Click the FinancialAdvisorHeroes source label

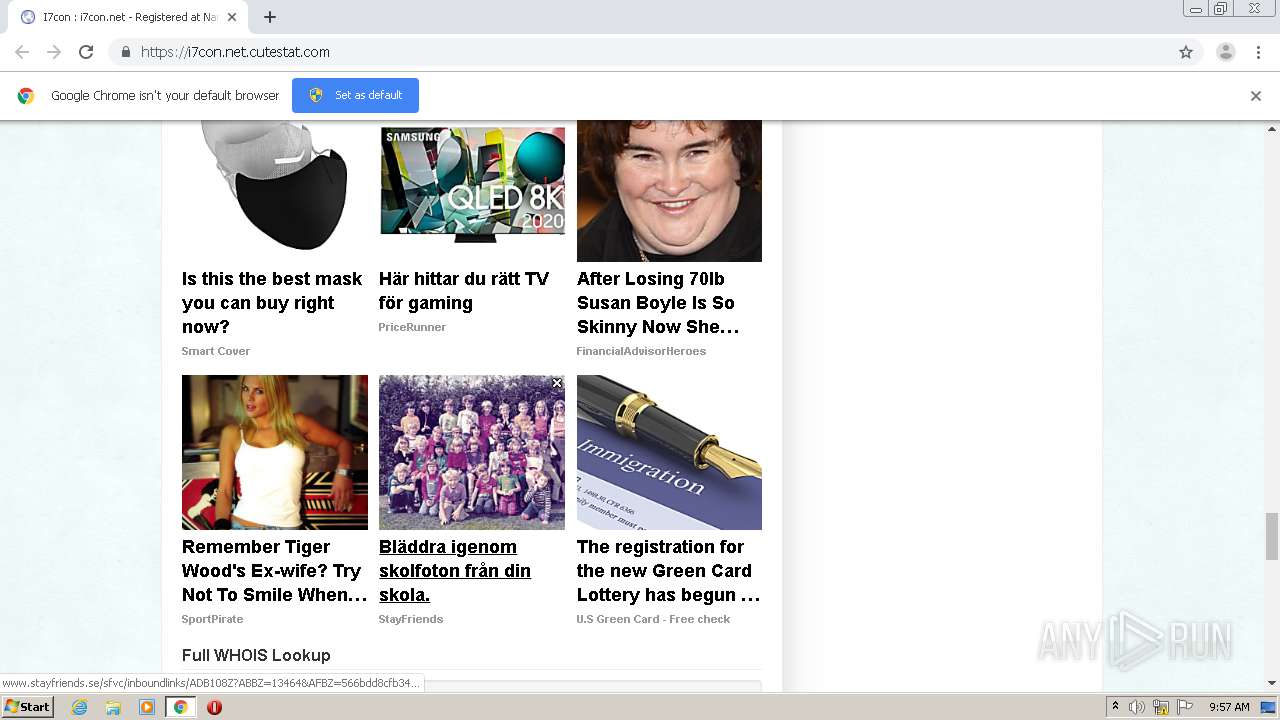[x=641, y=351]
